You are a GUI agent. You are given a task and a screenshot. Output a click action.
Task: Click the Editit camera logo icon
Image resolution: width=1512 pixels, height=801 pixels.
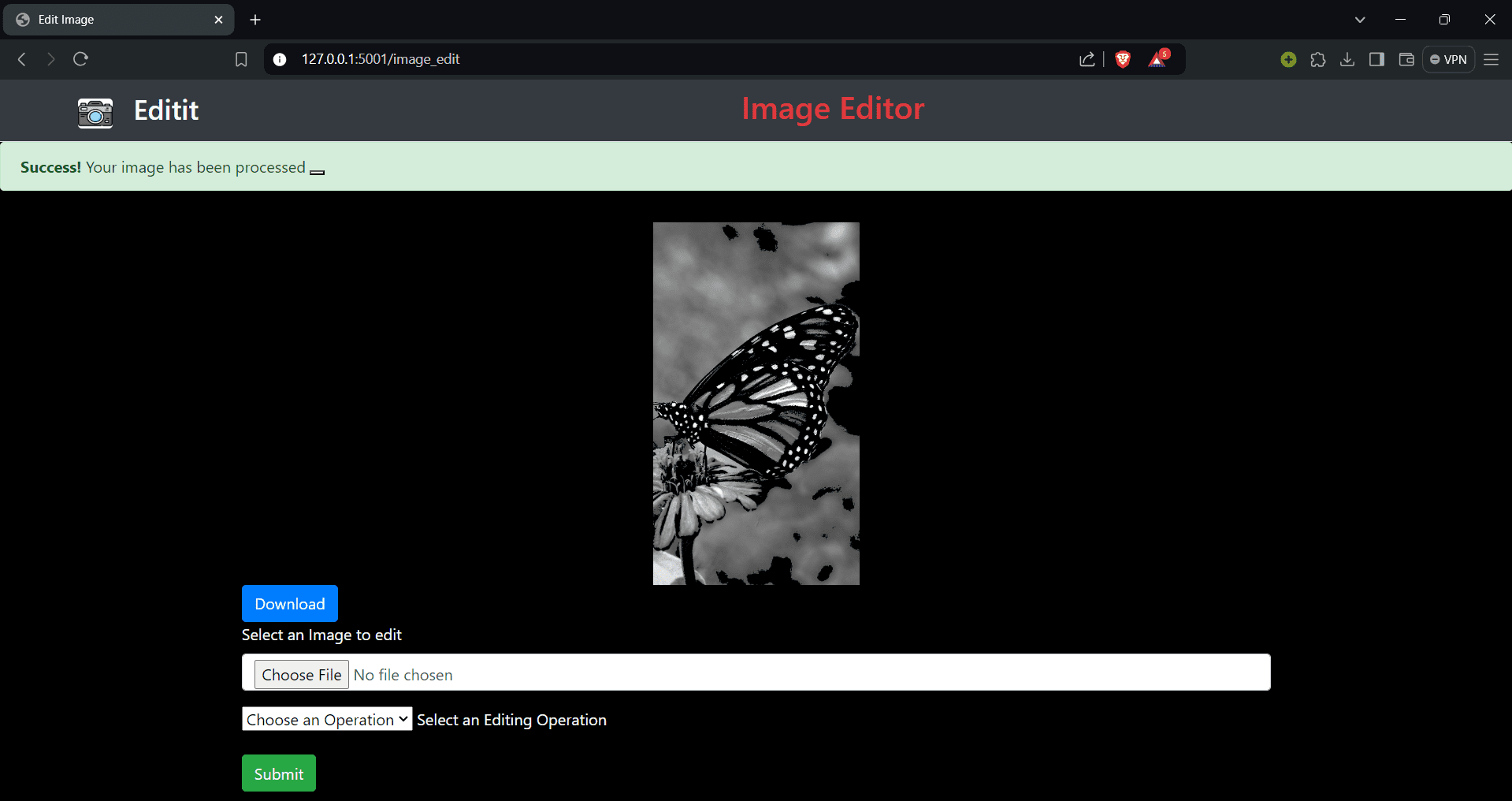[x=95, y=112]
